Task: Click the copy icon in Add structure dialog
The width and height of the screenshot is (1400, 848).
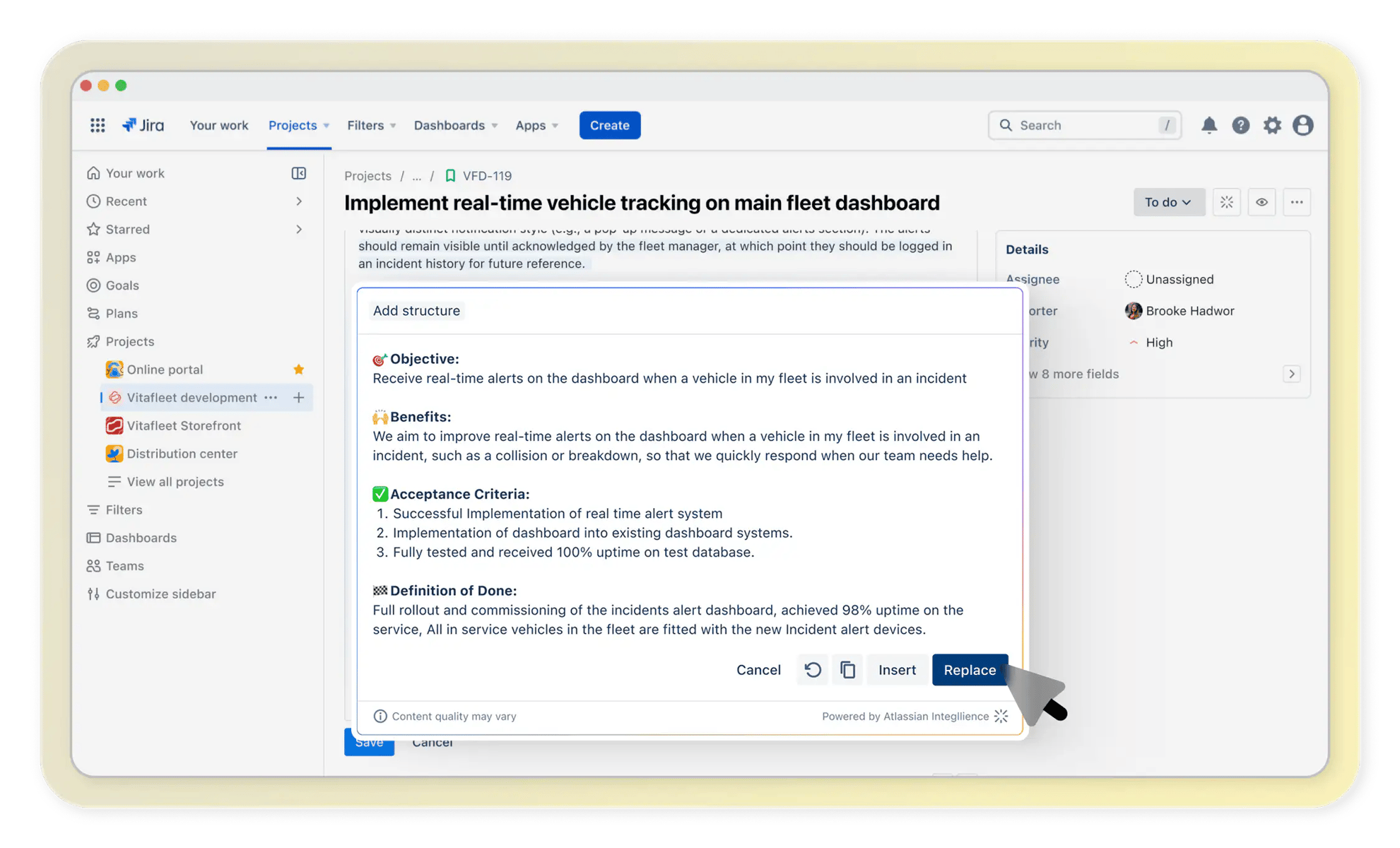Action: pyautogui.click(x=847, y=669)
